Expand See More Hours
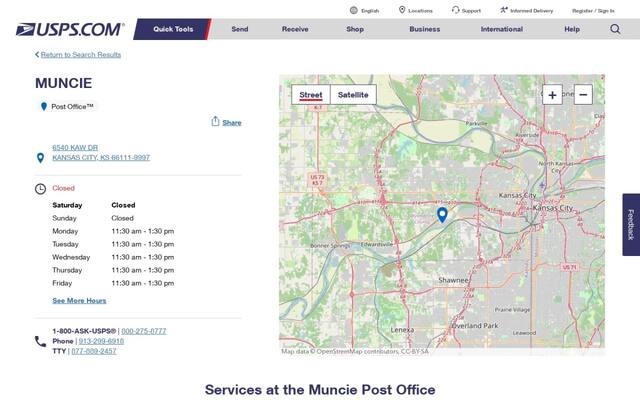 coord(79,301)
